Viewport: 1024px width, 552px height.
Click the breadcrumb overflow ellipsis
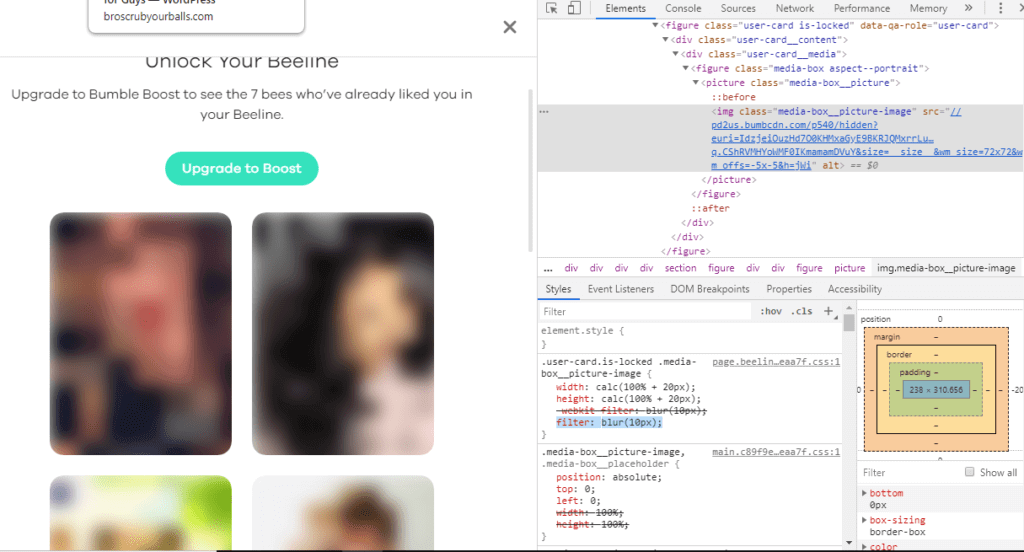coord(548,268)
